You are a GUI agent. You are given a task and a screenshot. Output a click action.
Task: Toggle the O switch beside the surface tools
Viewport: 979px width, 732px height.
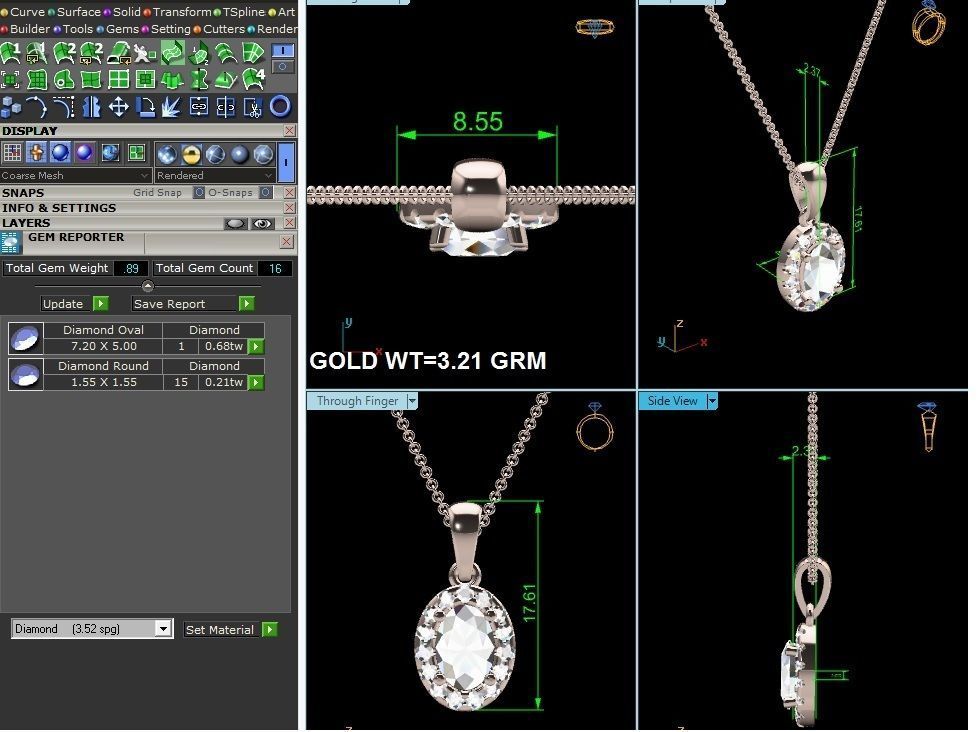pos(283,66)
